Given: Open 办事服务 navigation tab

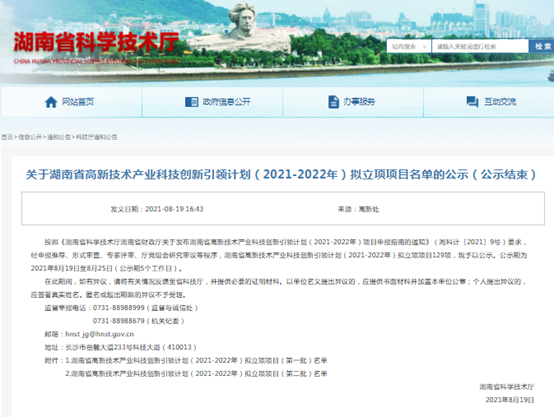Looking at the screenshot, I should click(x=353, y=102).
